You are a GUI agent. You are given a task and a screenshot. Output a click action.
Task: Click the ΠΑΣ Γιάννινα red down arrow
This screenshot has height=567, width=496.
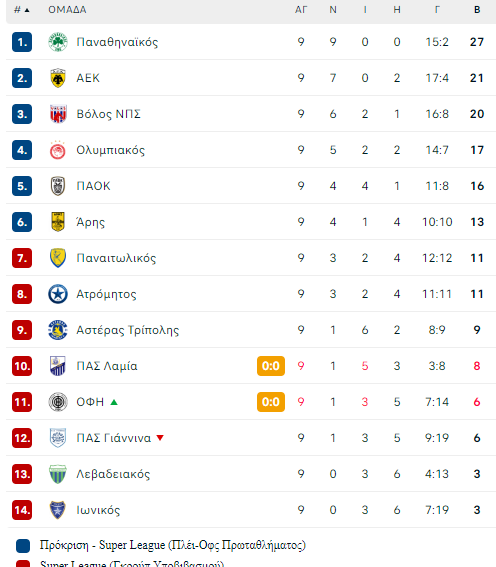160,438
